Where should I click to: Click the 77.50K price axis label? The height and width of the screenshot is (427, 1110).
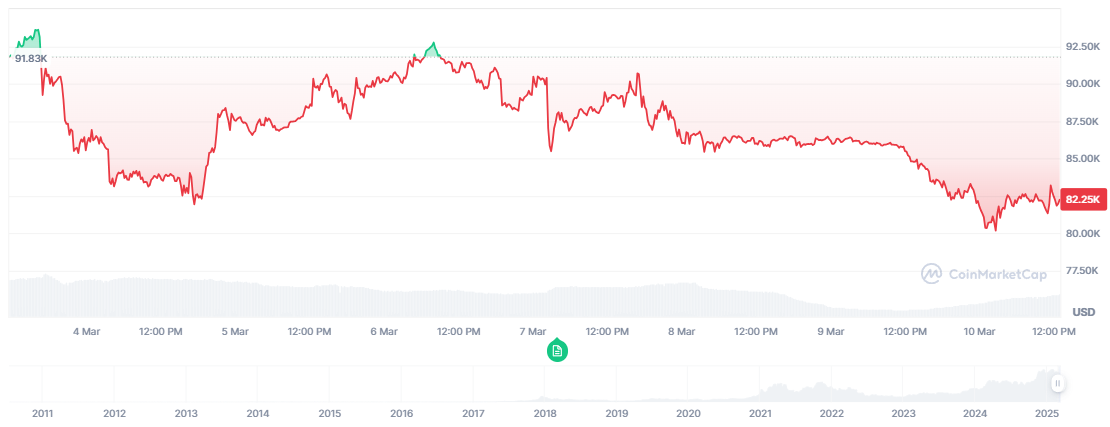click(1083, 271)
